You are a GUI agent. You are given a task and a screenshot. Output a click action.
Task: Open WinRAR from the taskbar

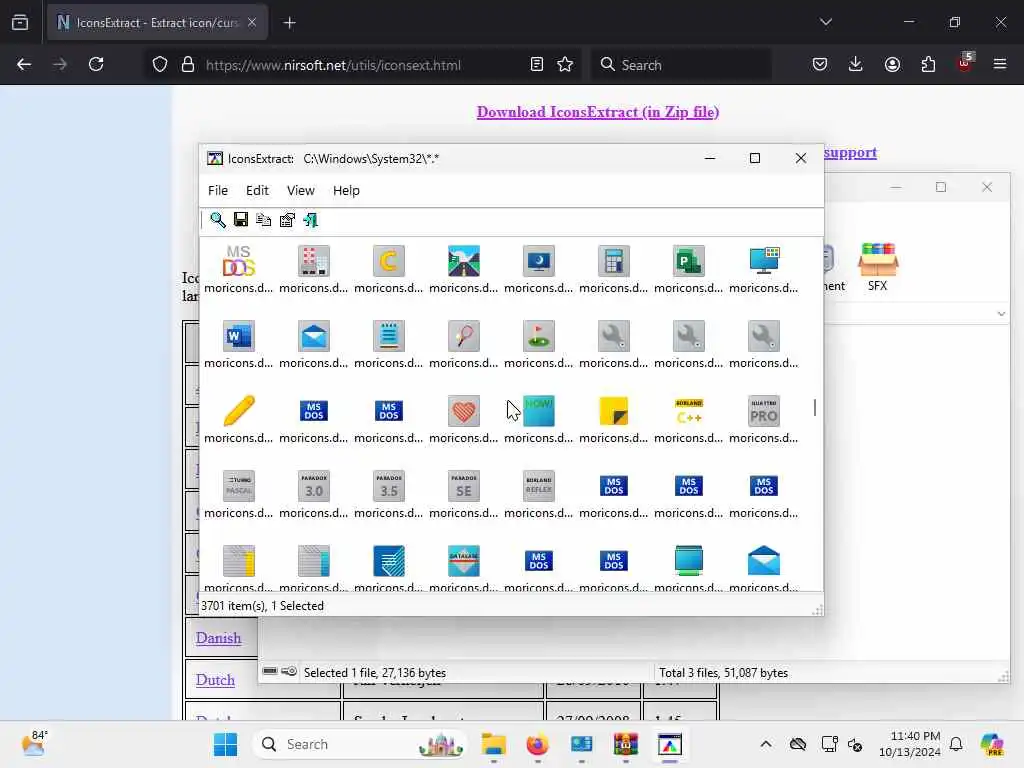point(626,744)
